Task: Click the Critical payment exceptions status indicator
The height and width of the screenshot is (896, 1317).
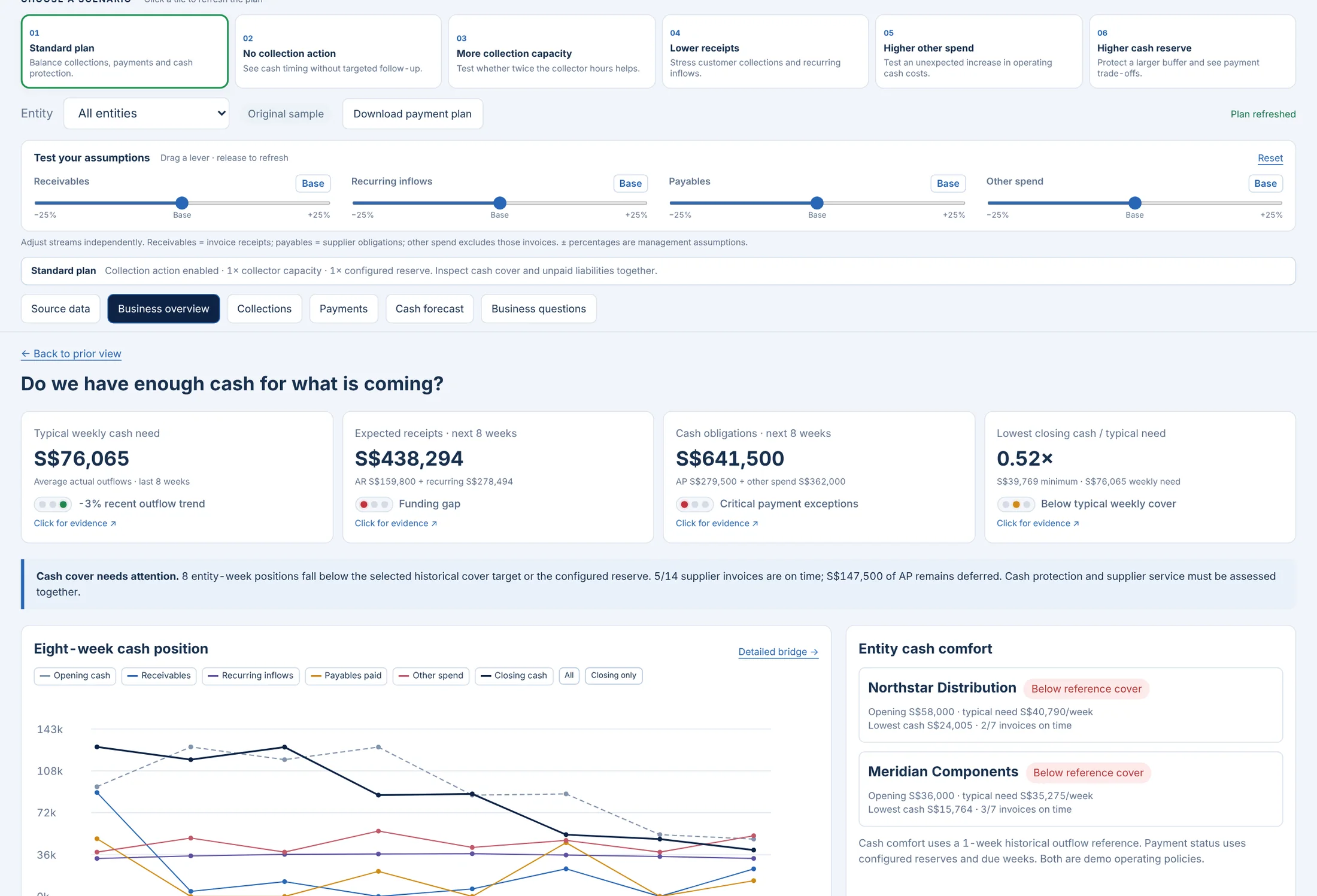Action: click(694, 505)
